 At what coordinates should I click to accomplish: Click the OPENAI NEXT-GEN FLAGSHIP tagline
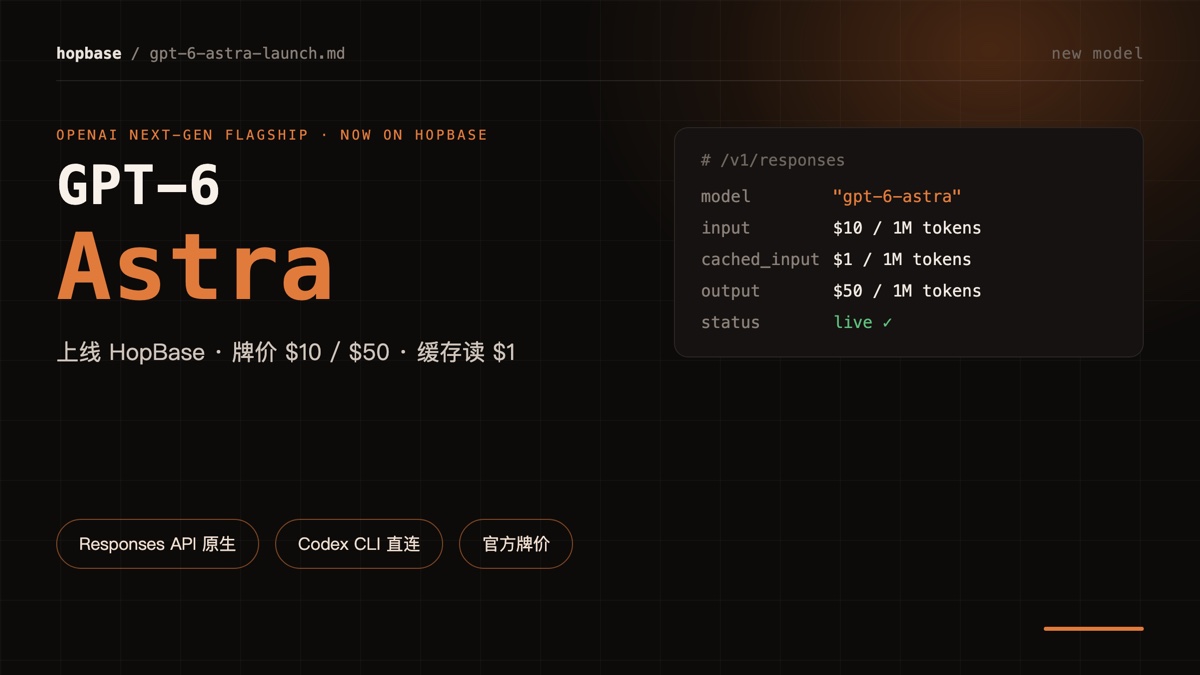[272, 135]
